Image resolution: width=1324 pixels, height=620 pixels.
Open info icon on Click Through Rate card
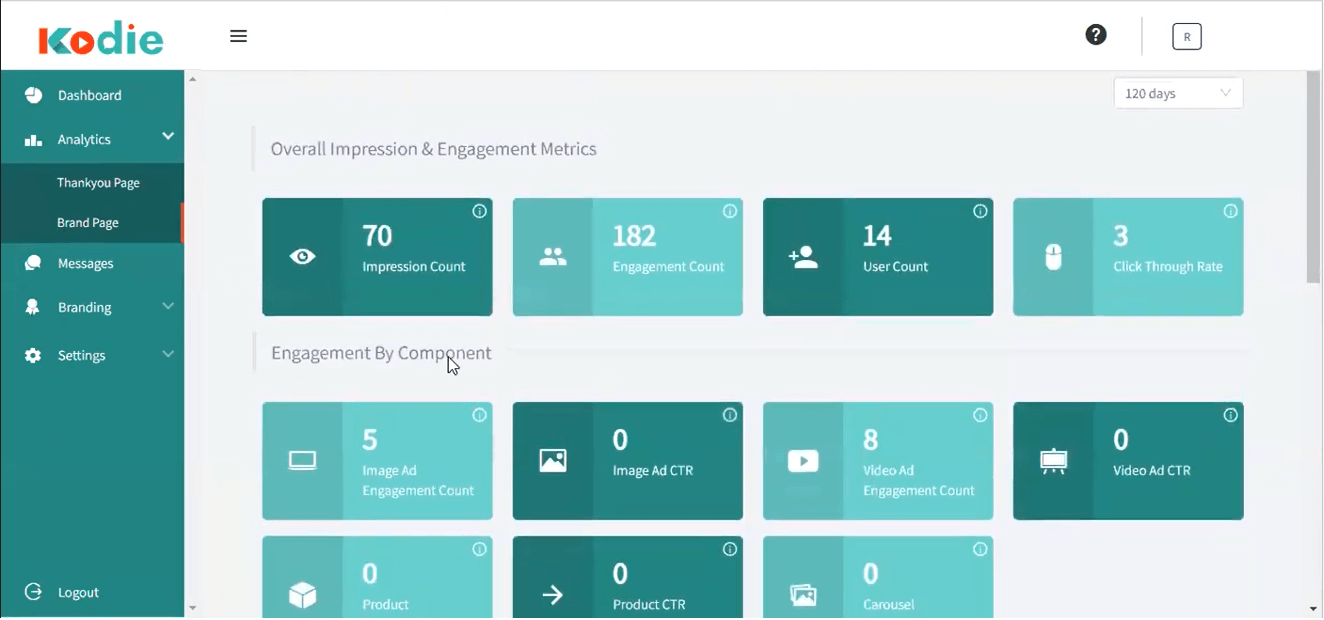1230,211
